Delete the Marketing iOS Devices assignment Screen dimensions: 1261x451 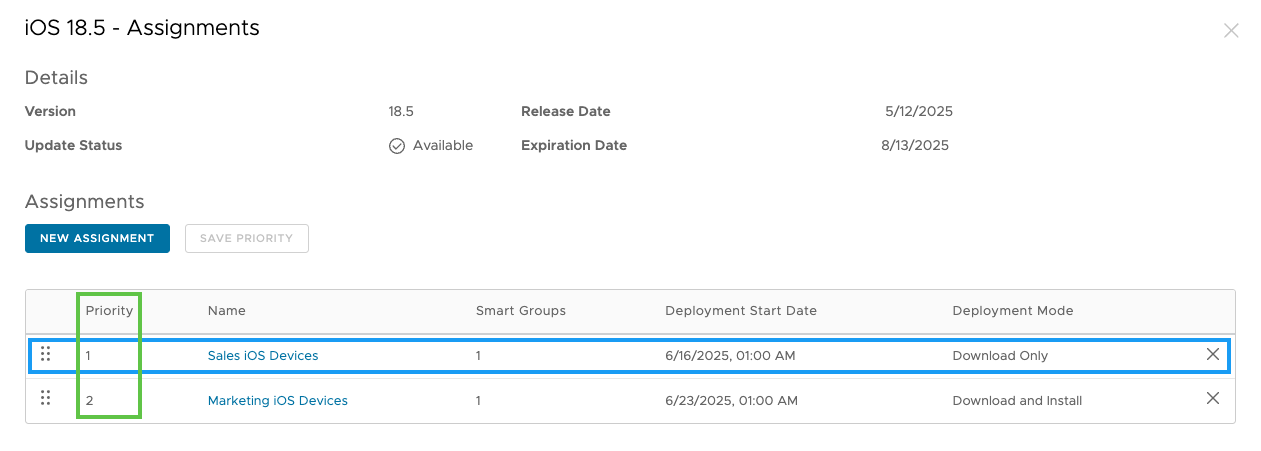point(1212,399)
